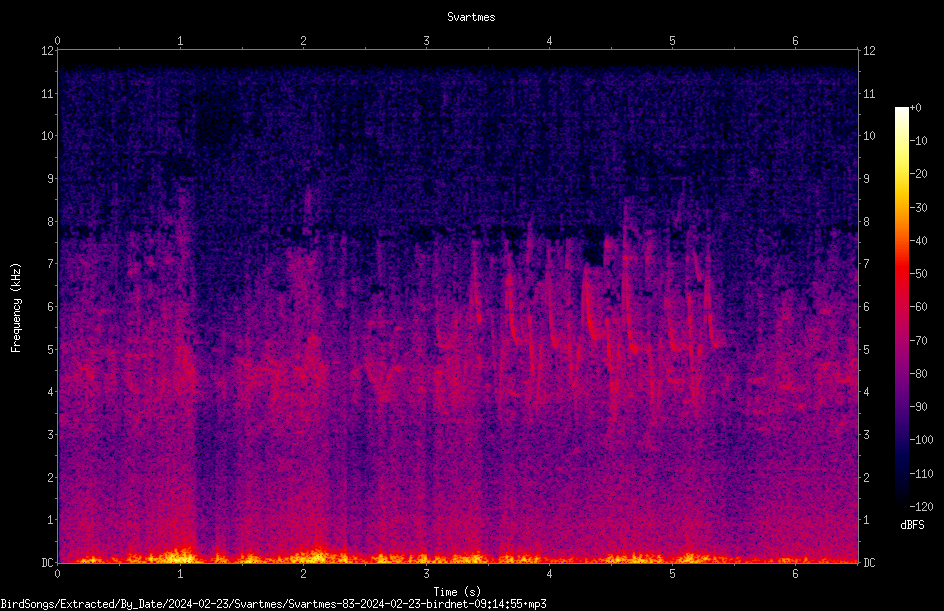Click the 3 second tick on bottom axis
Image resolution: width=944 pixels, height=611 pixels.
click(x=426, y=574)
